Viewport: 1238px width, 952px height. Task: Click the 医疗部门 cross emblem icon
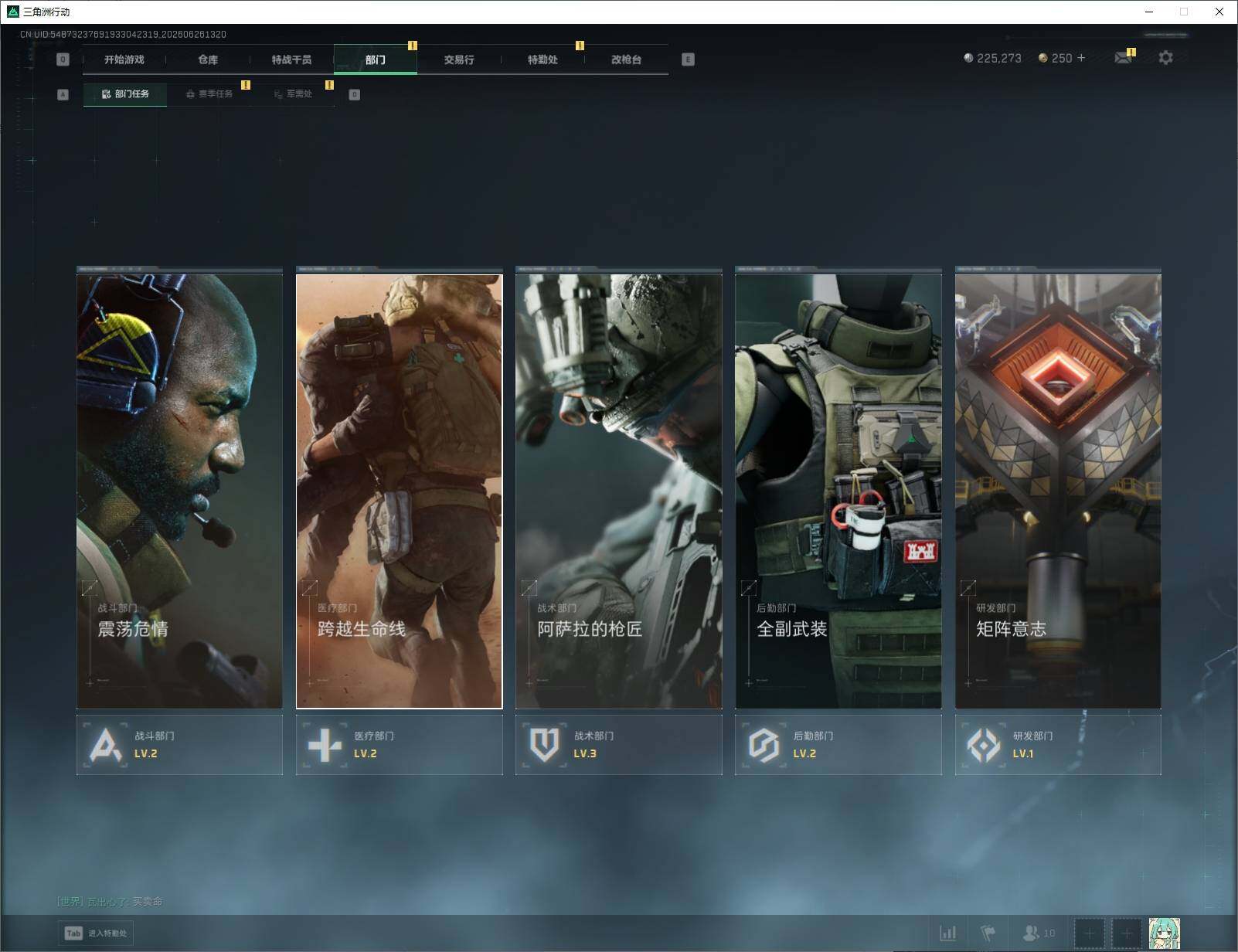pyautogui.click(x=325, y=745)
